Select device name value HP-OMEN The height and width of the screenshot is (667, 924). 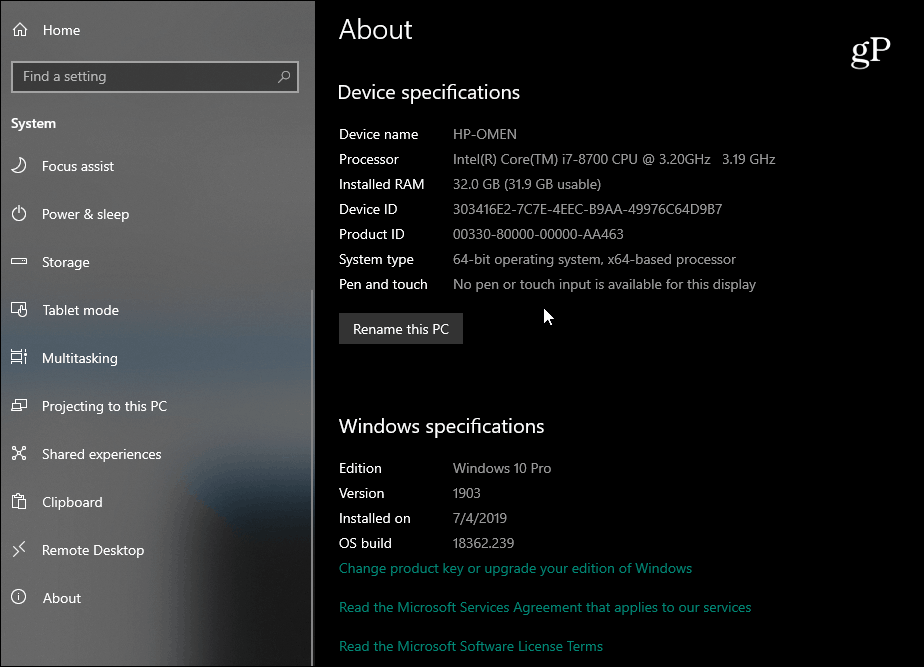click(x=484, y=134)
